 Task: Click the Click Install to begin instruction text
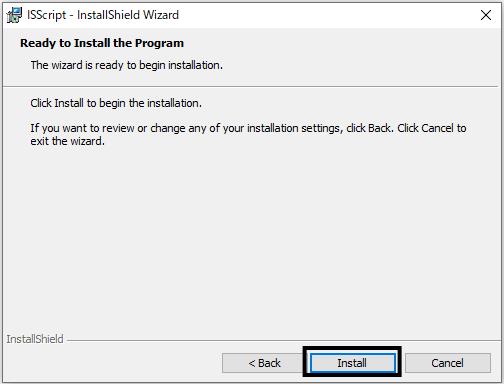pyautogui.click(x=116, y=103)
